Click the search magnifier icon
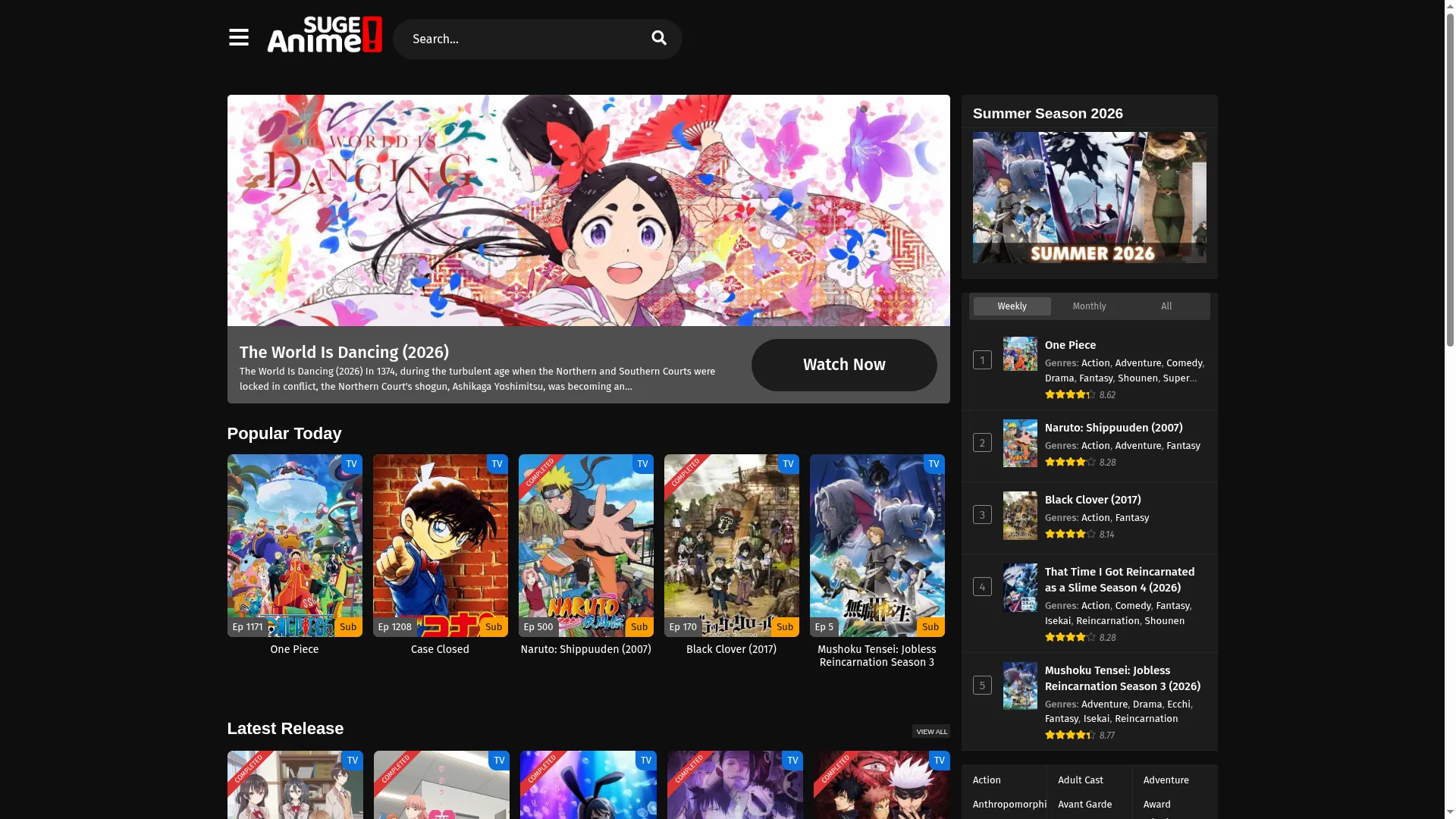Viewport: 1456px width, 819px height. click(x=659, y=38)
